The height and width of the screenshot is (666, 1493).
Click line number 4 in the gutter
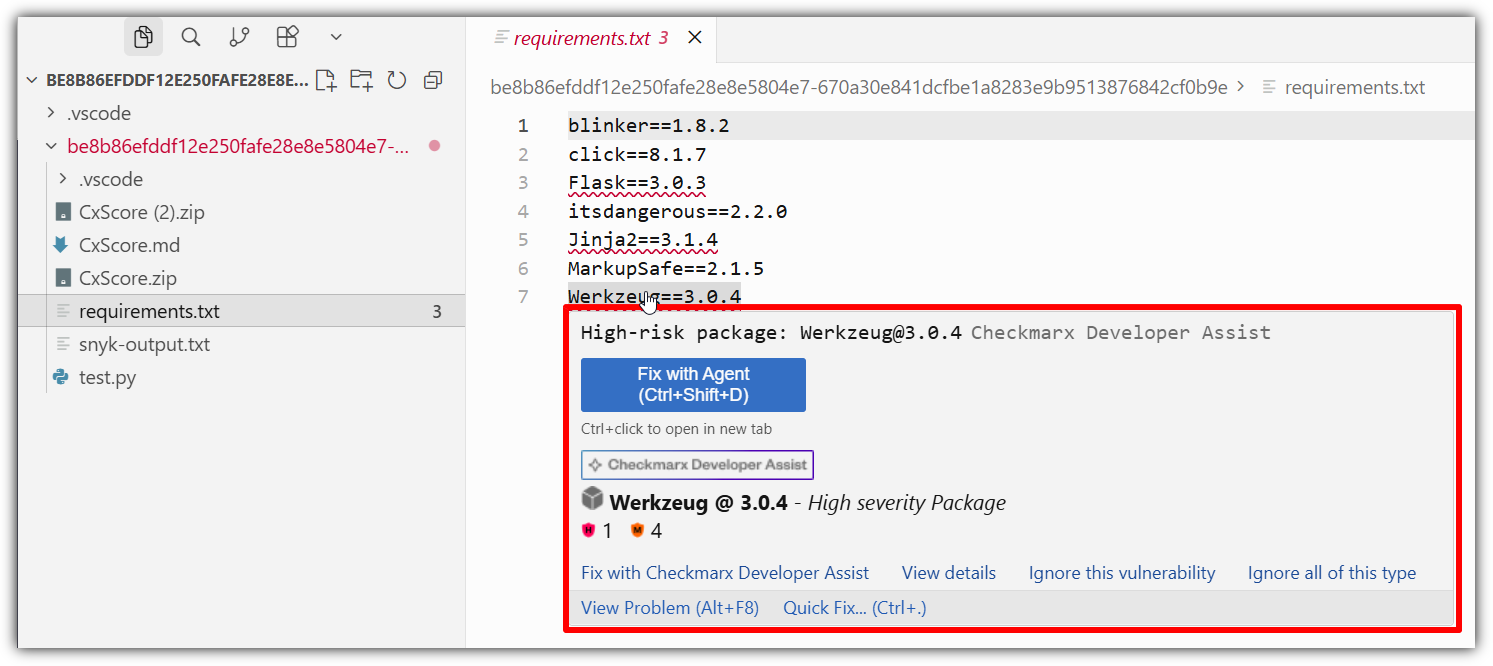523,212
